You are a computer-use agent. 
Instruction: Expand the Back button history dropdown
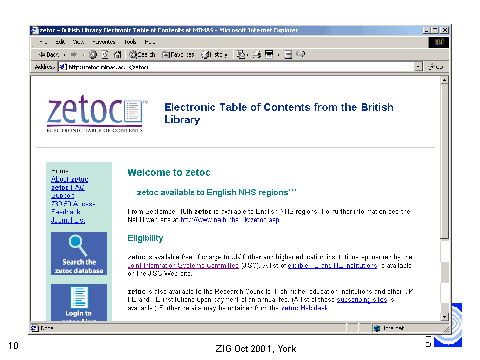[65, 54]
